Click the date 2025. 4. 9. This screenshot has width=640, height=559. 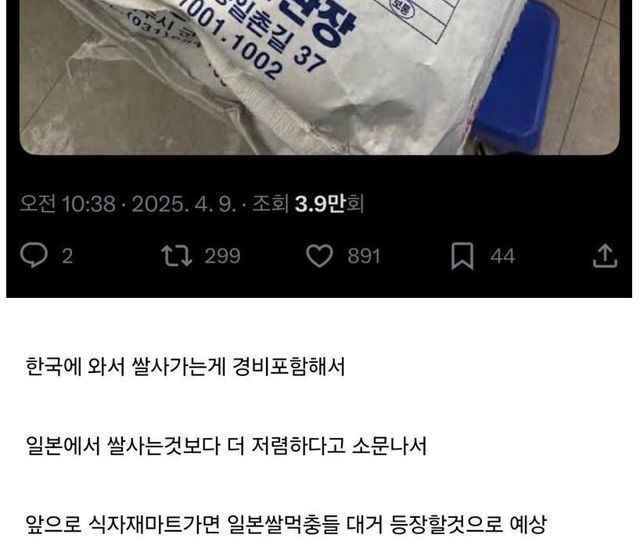click(x=184, y=203)
